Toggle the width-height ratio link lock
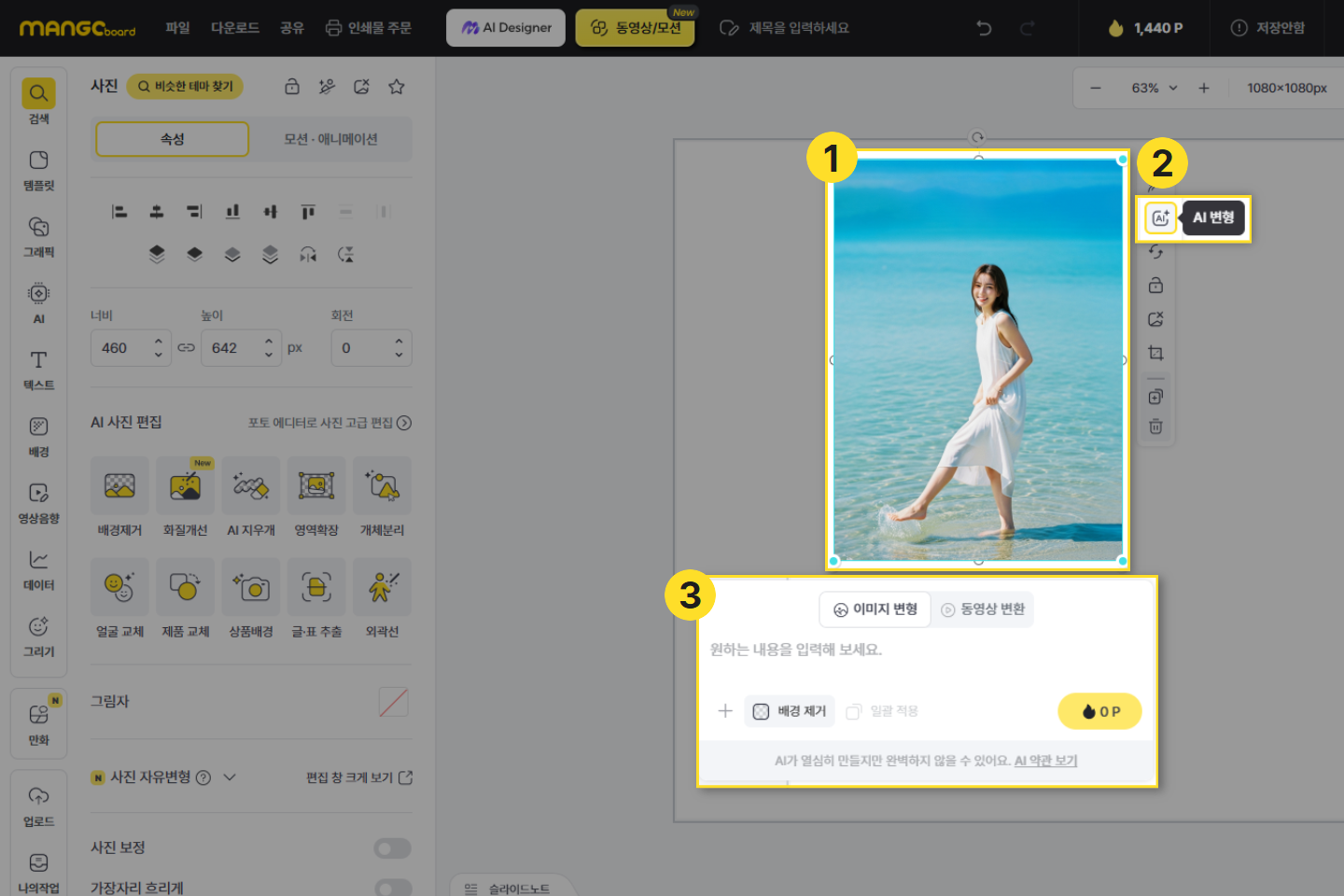Screen dimensions: 1344x896 [x=186, y=348]
